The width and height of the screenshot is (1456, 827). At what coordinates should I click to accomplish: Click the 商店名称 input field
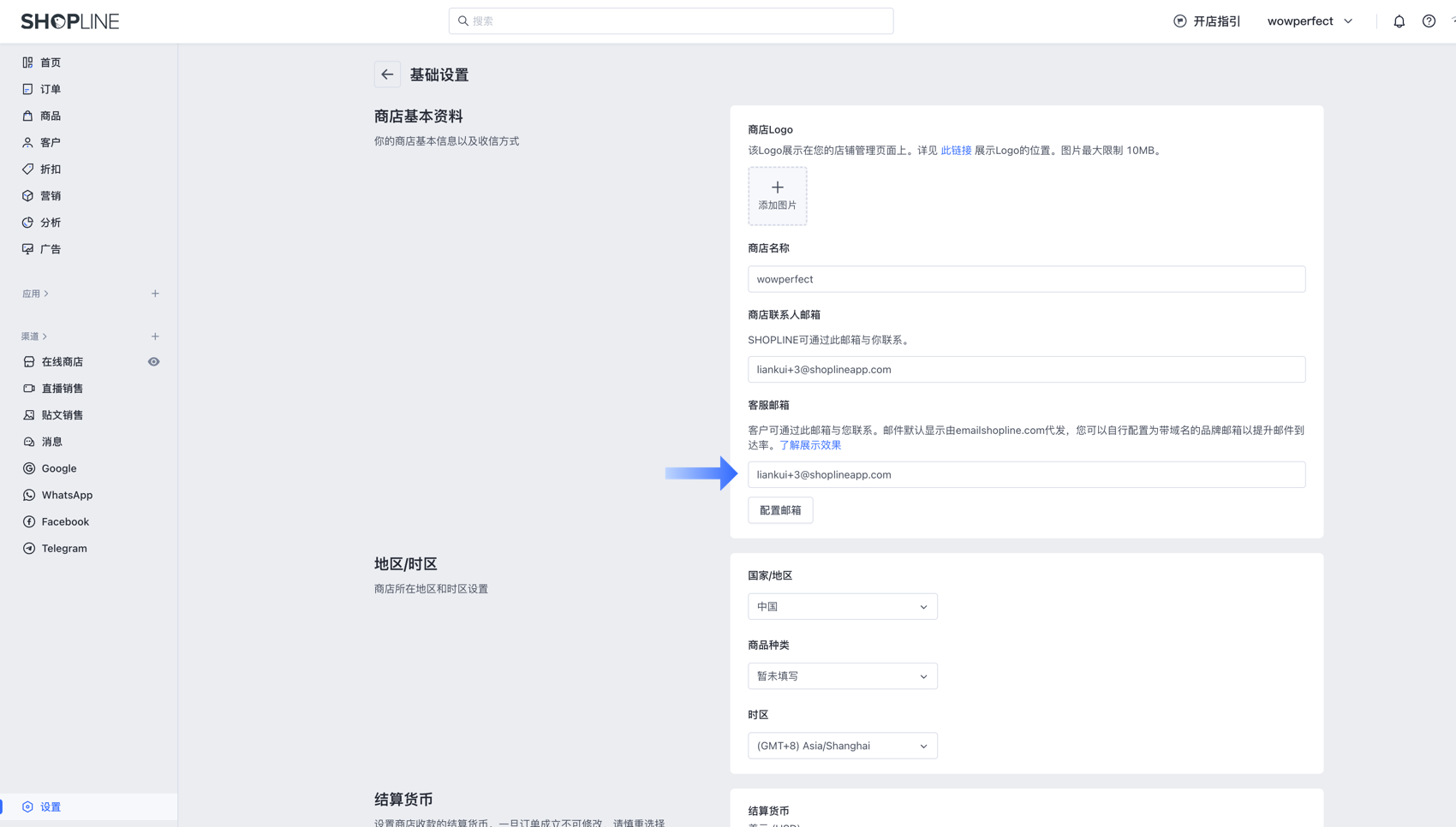pyautogui.click(x=1026, y=279)
